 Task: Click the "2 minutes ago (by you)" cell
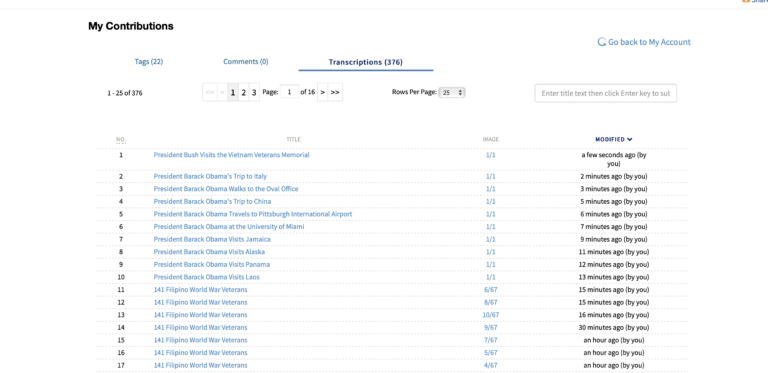614,176
